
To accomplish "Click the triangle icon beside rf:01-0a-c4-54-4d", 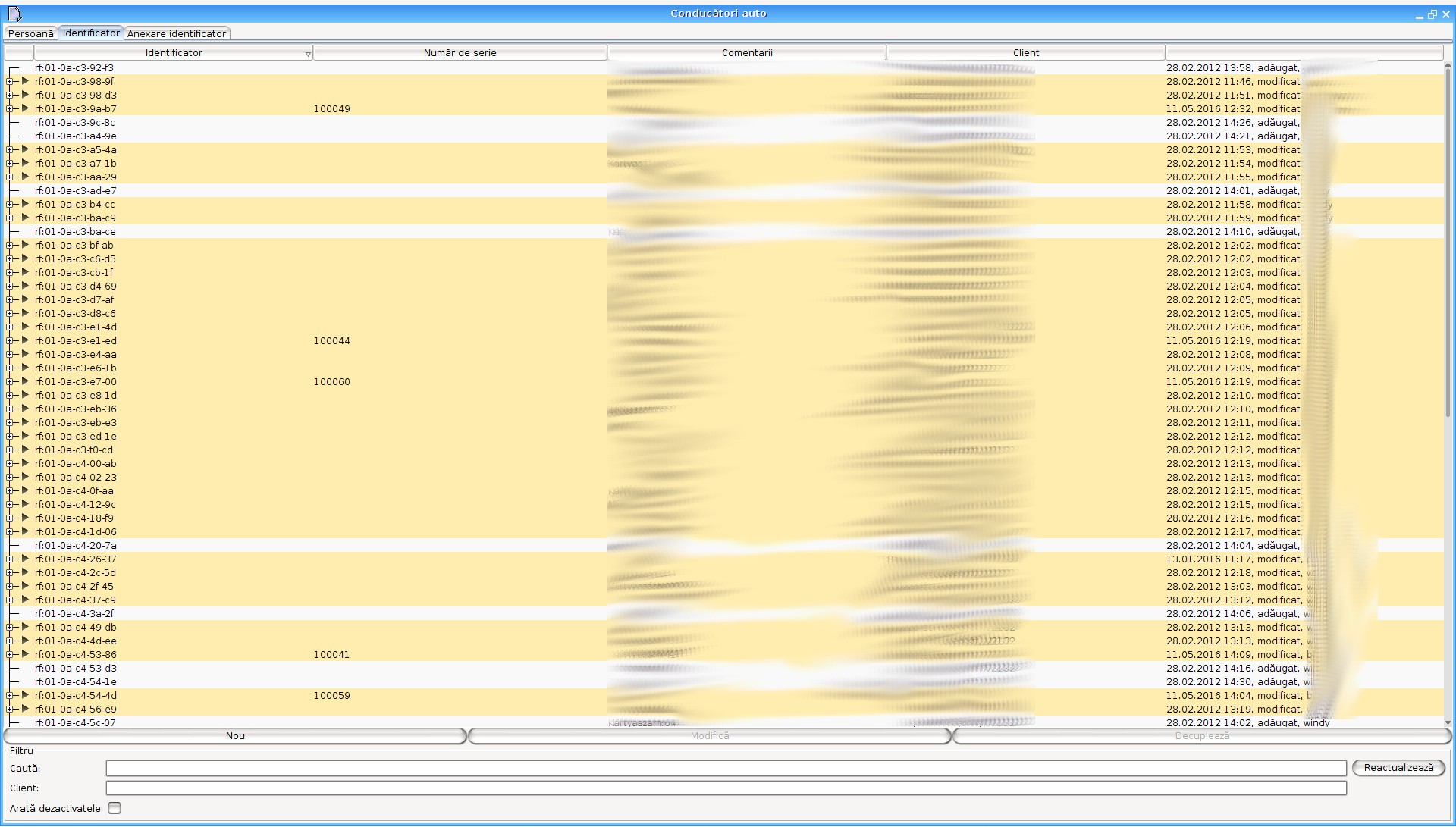I will (25, 695).
